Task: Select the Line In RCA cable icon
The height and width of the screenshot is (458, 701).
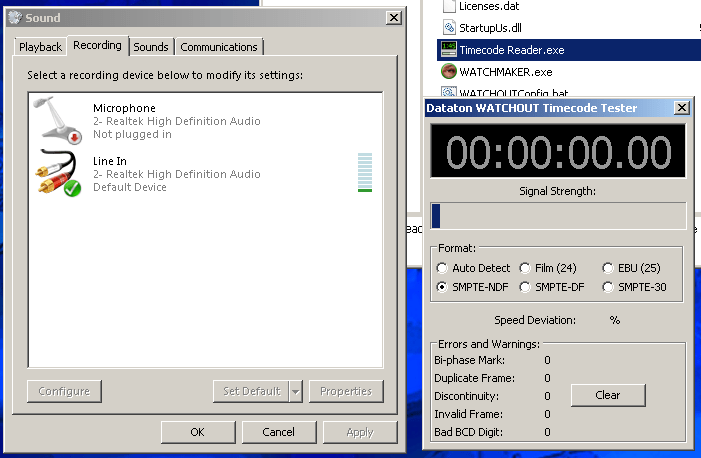Action: 59,173
